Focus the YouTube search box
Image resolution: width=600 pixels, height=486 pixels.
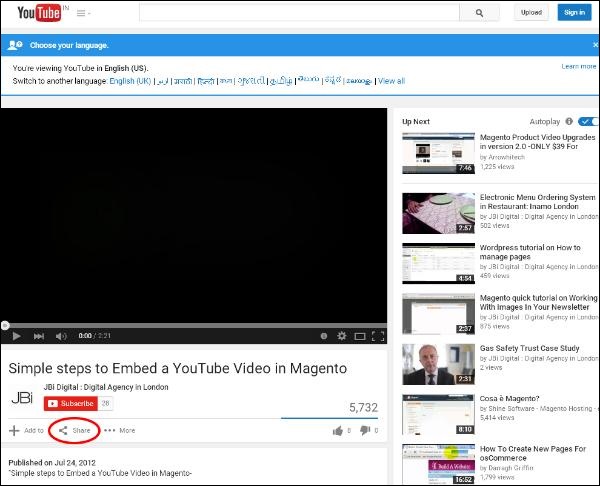pyautogui.click(x=299, y=13)
